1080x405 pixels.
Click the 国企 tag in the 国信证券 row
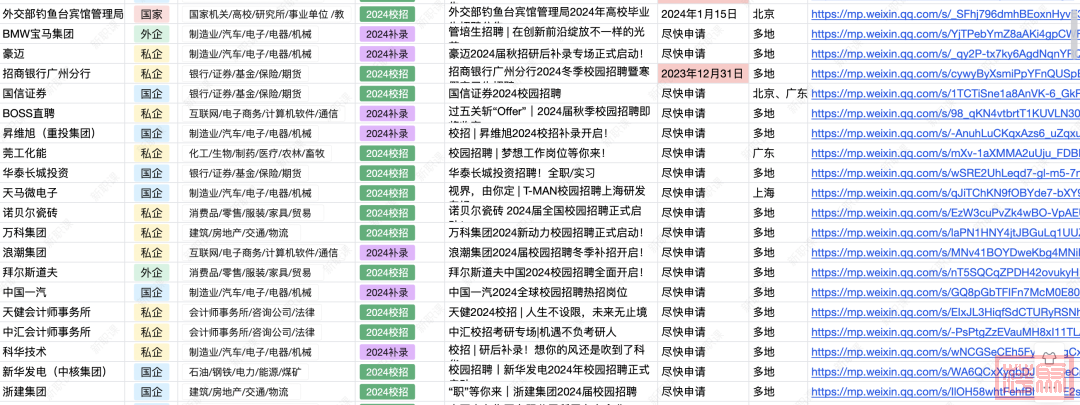(x=152, y=93)
